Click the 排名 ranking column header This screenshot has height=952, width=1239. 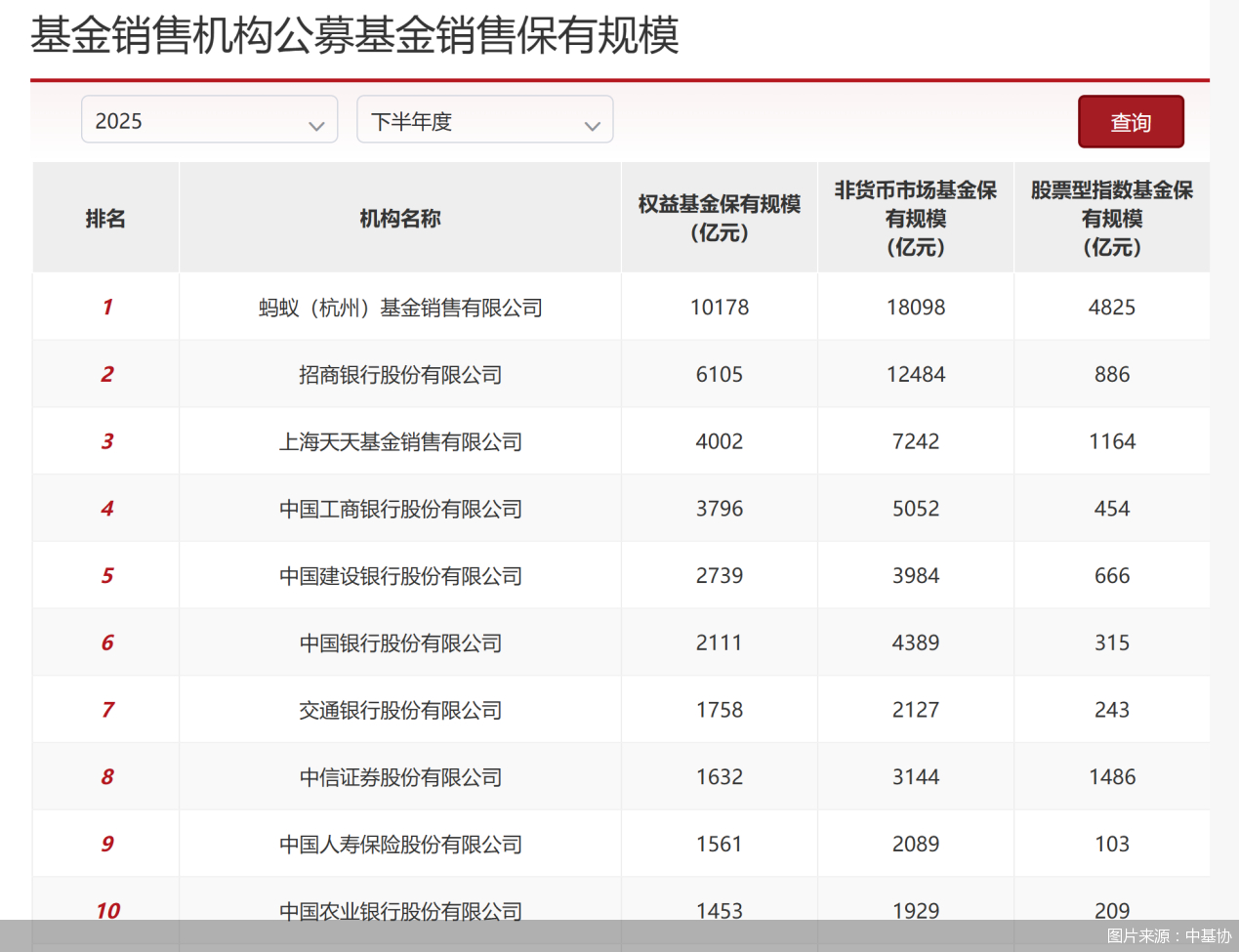[104, 218]
